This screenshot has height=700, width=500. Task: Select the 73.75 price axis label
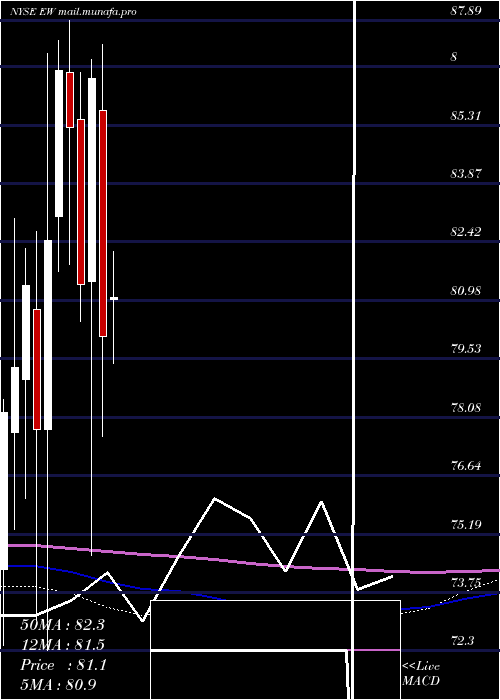click(x=466, y=583)
